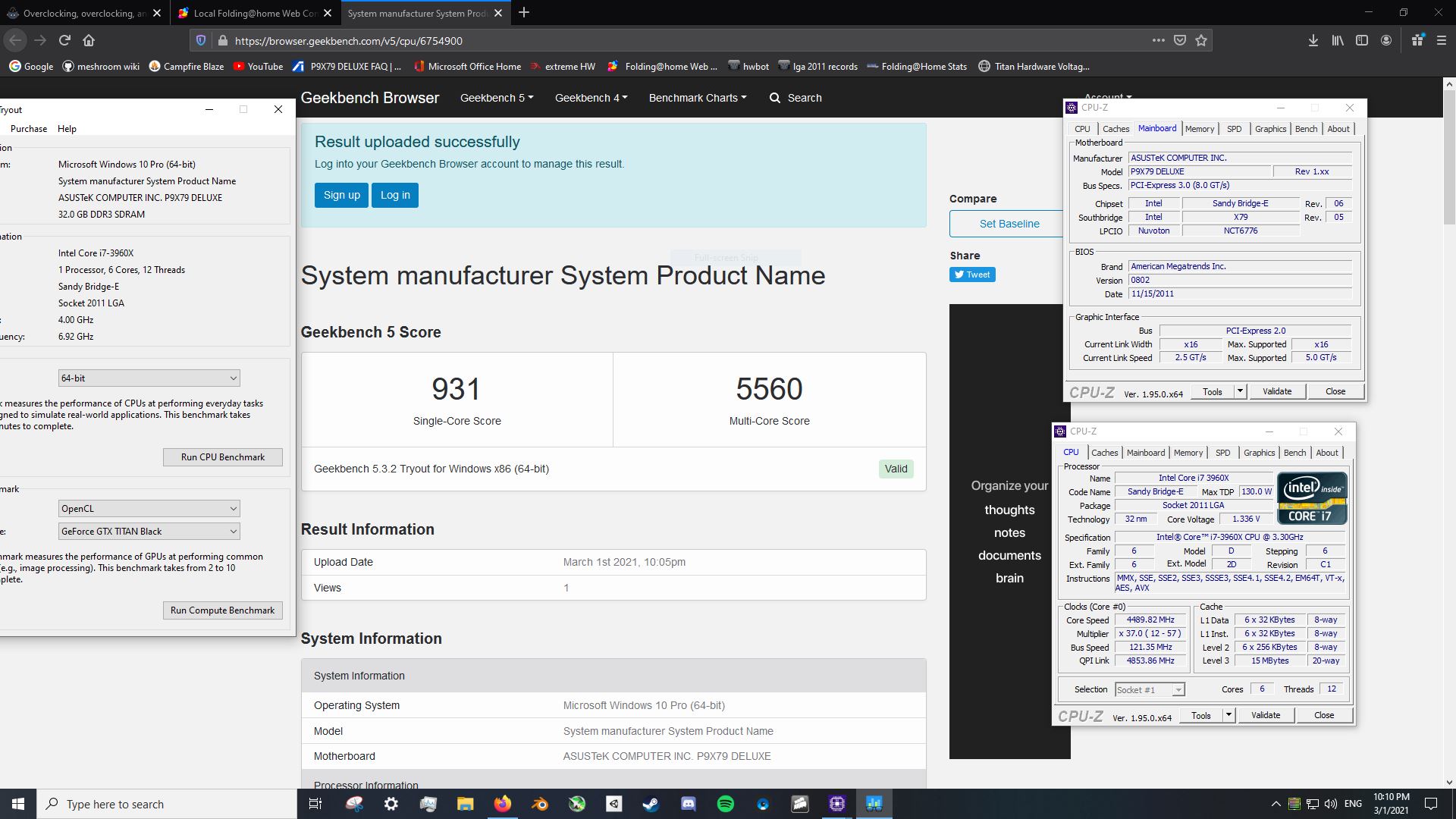Image resolution: width=1456 pixels, height=819 pixels.
Task: Open SPD tab in upper CPU-Z window
Action: [1235, 129]
